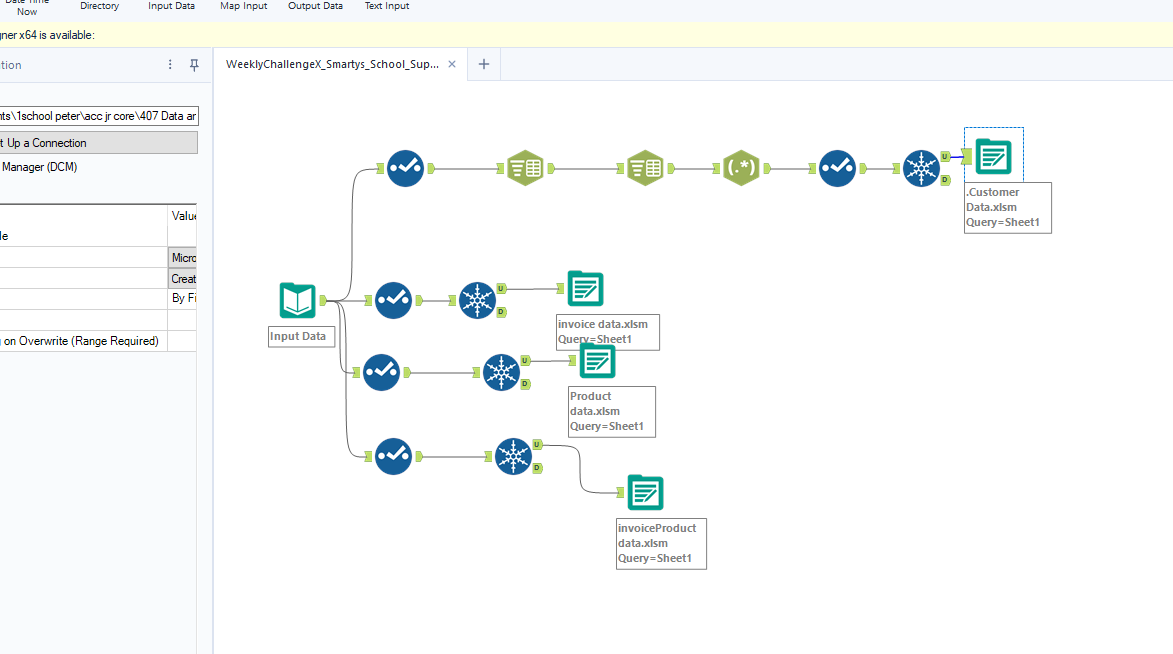Image resolution: width=1173 pixels, height=654 pixels.
Task: Switch to the WeeklyChallengeX_Smartys_School workflow tab
Action: (331, 64)
